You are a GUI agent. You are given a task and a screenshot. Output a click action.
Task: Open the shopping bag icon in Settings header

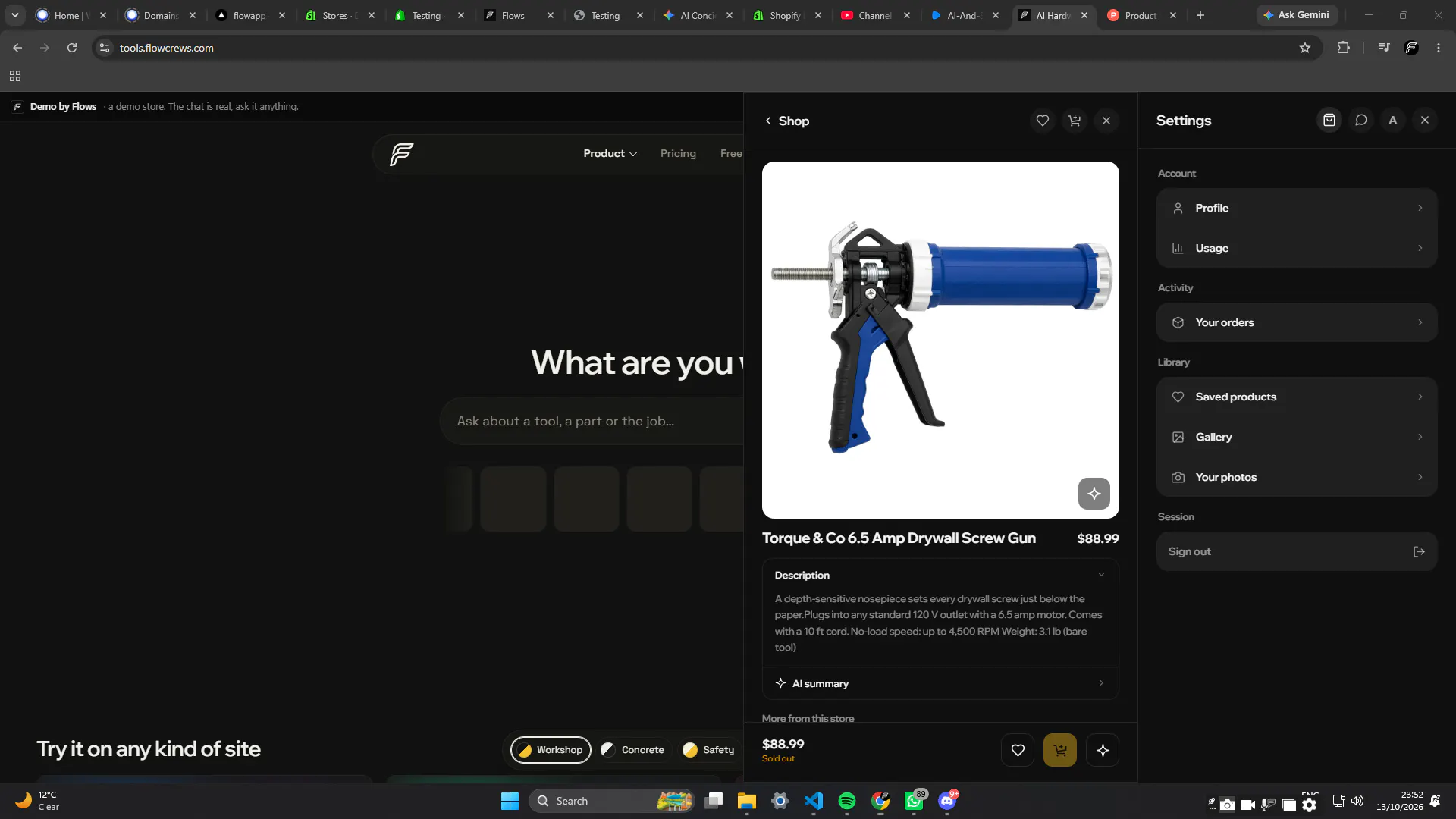point(1329,120)
